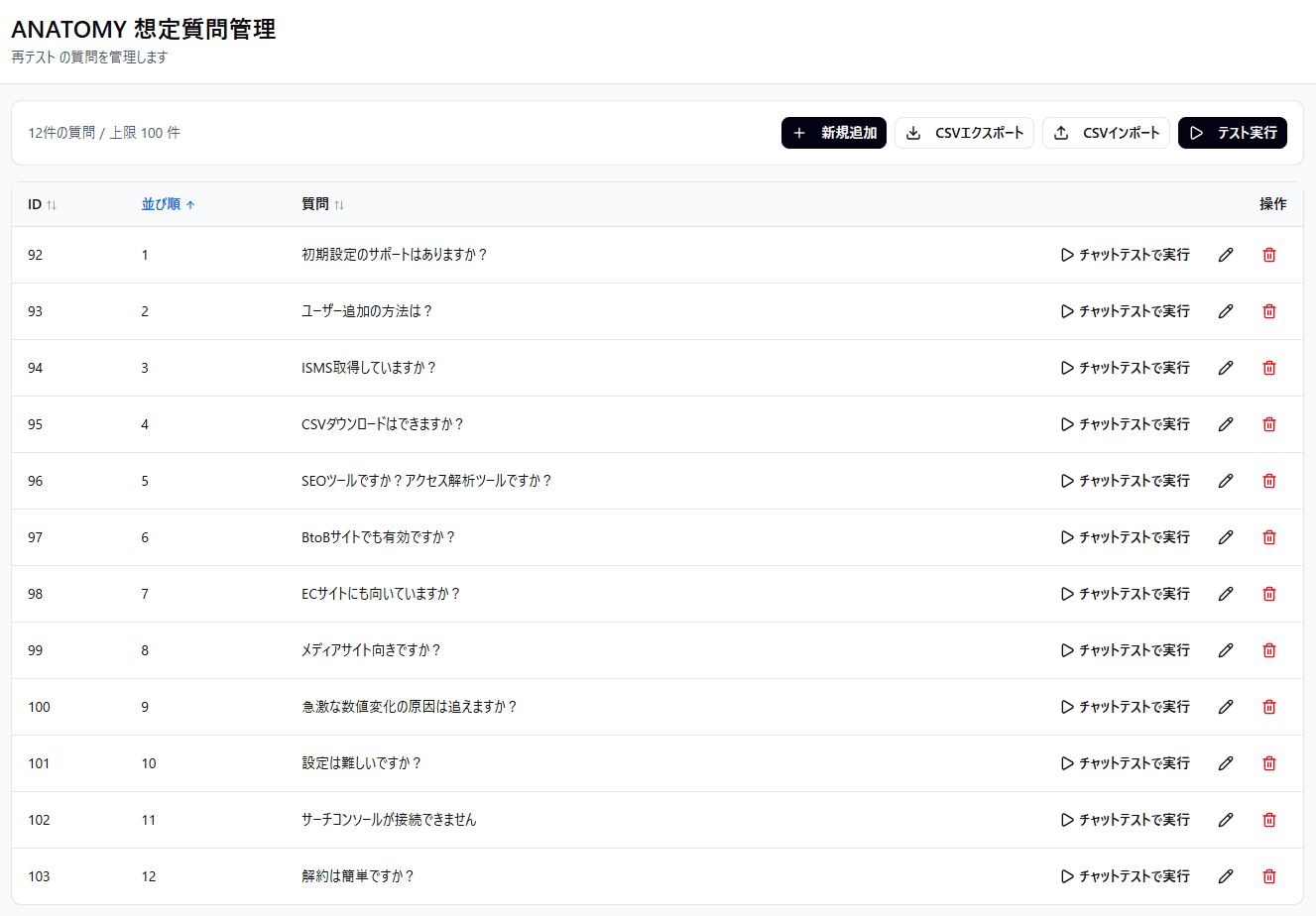This screenshot has width=1316, height=916.
Task: Sort by 質問 column header
Action: click(323, 204)
